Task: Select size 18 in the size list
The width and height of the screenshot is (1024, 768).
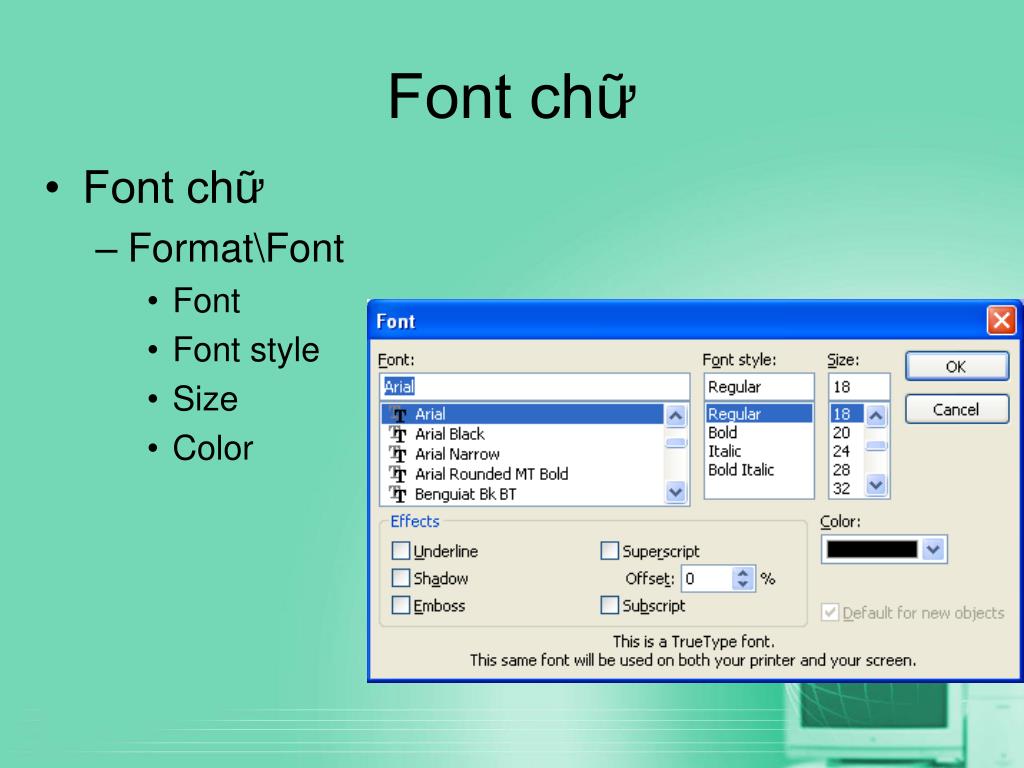Action: [847, 413]
